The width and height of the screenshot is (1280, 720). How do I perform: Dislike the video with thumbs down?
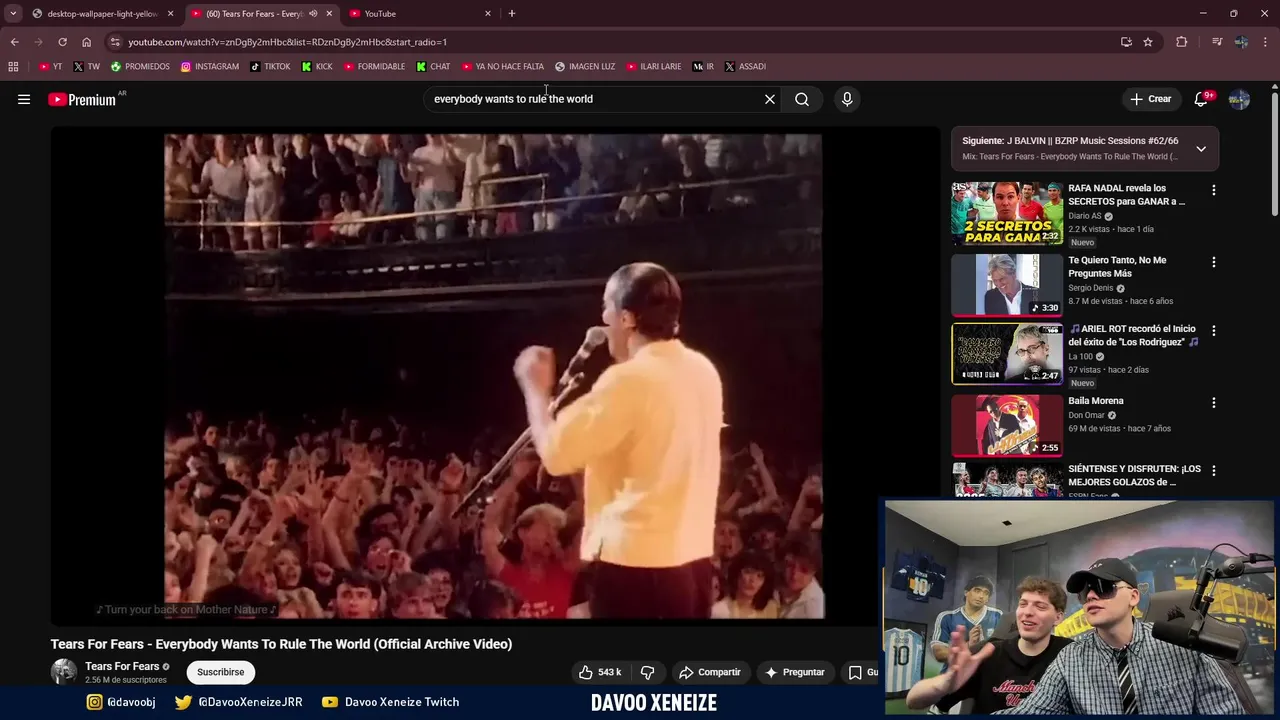click(x=647, y=672)
